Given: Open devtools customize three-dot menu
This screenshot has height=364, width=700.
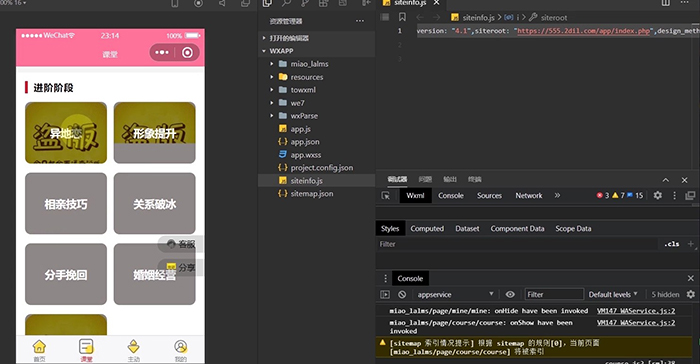Looking at the screenshot, I should pos(675,195).
